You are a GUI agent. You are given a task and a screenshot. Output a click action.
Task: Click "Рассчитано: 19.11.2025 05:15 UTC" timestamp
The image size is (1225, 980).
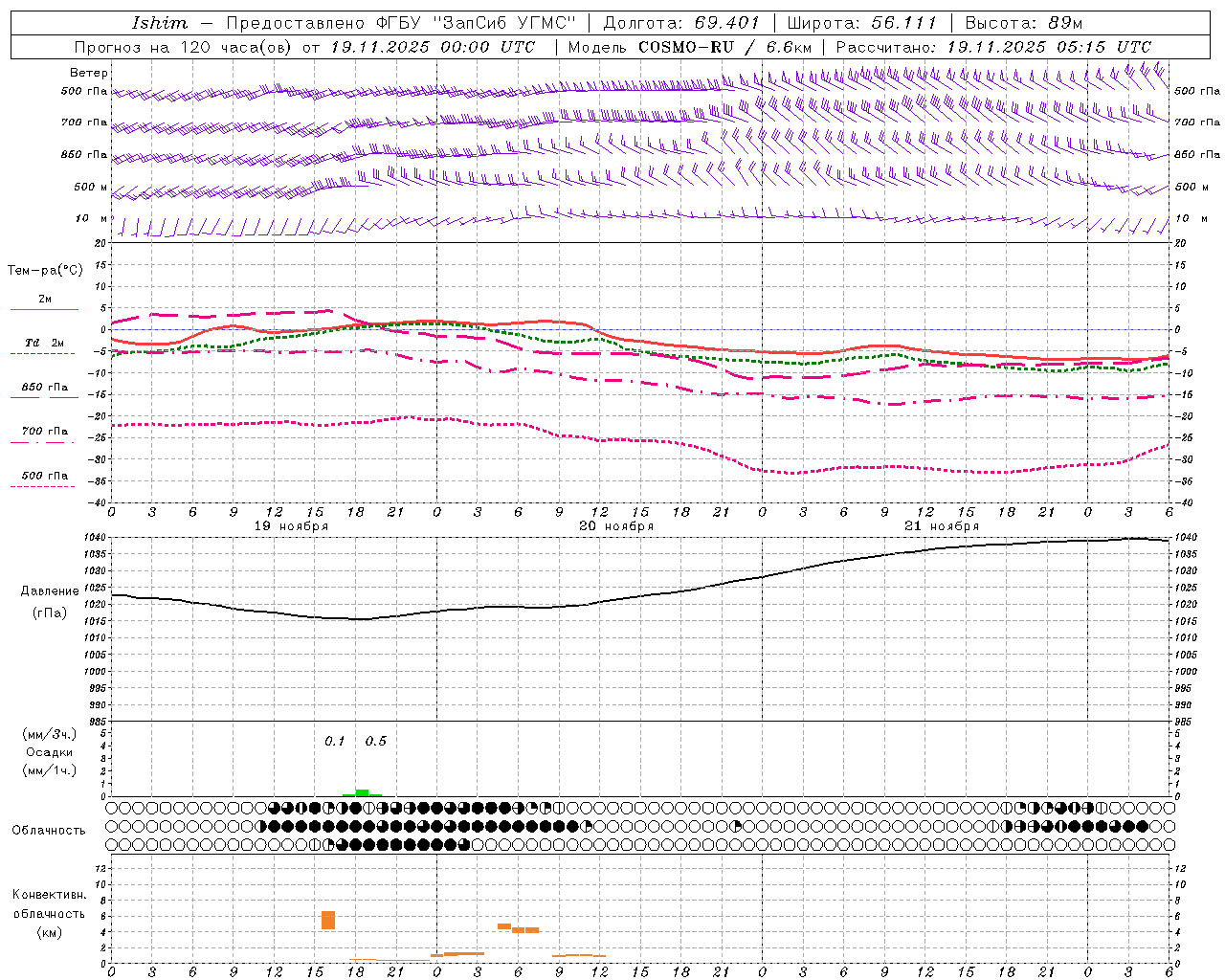[x=993, y=47]
